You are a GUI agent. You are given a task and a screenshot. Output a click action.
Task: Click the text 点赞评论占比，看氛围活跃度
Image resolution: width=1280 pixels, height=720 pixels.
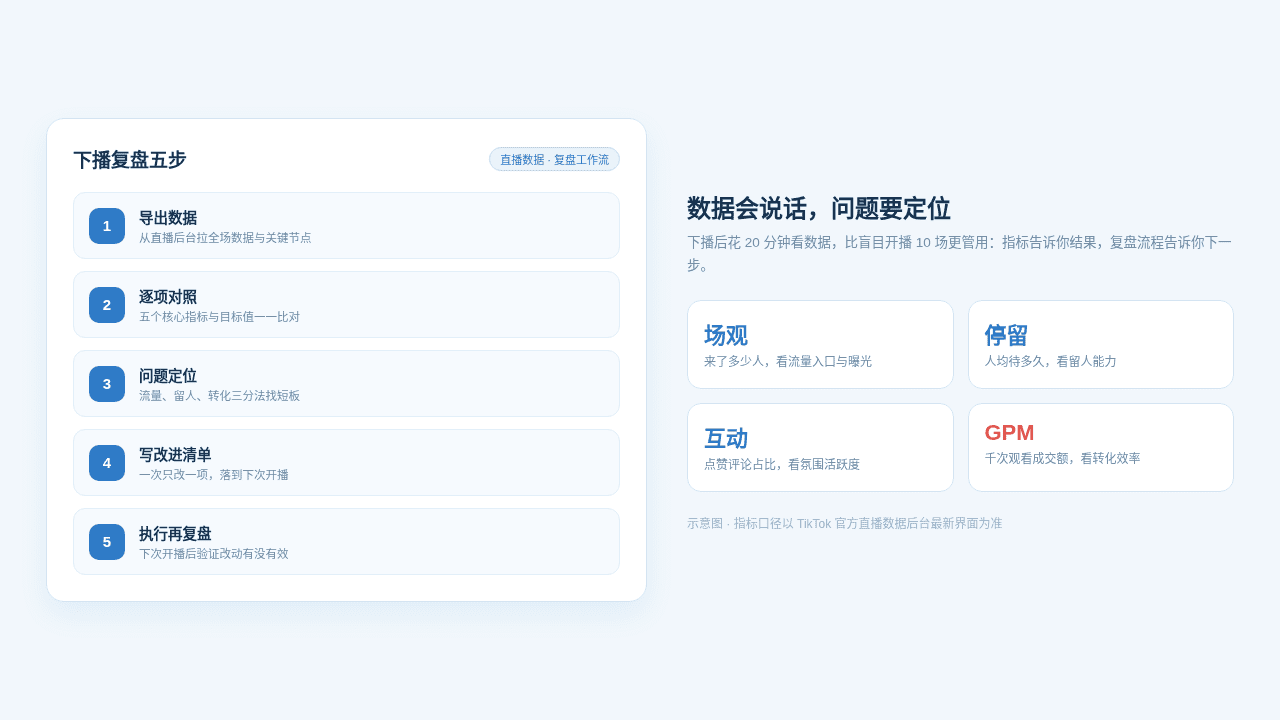(782, 464)
